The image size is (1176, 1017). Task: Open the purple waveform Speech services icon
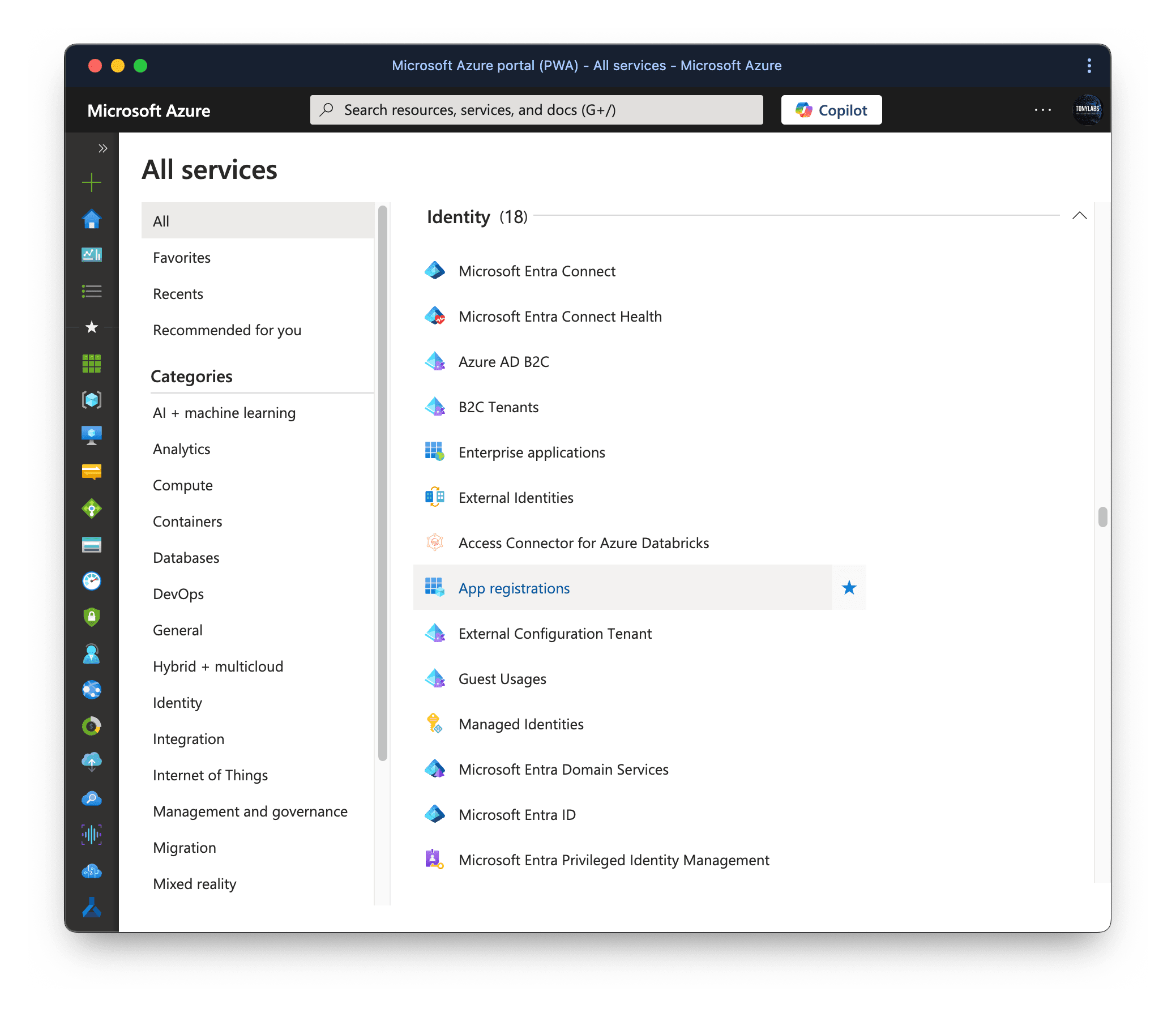(91, 835)
